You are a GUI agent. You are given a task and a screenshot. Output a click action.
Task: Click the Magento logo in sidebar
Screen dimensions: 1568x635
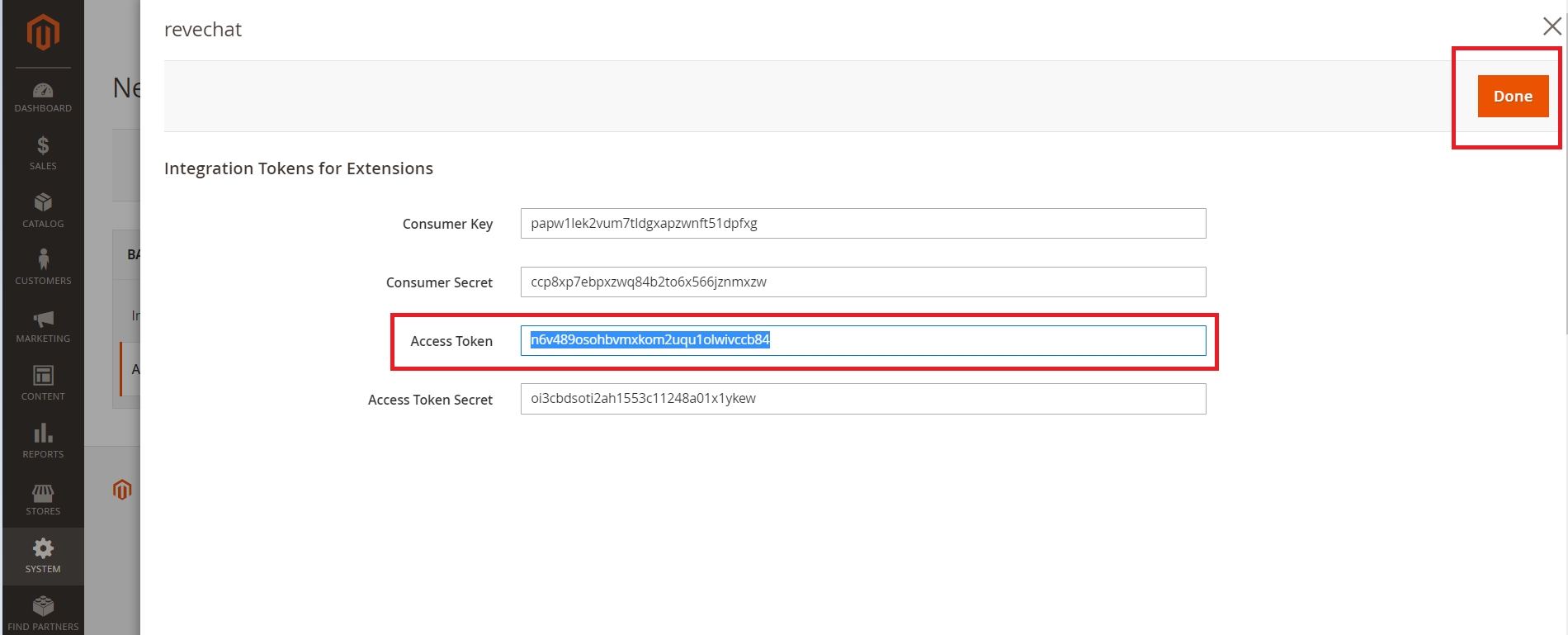click(43, 33)
